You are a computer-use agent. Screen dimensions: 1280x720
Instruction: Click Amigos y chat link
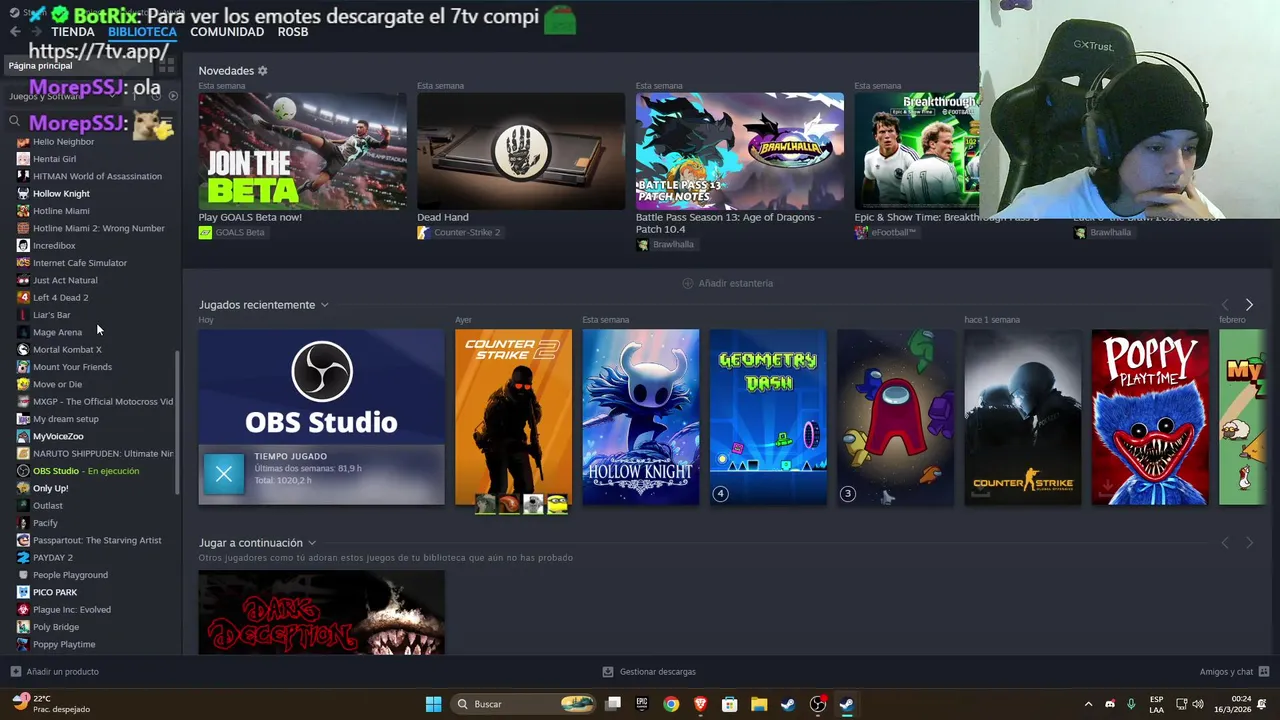pyautogui.click(x=1226, y=672)
